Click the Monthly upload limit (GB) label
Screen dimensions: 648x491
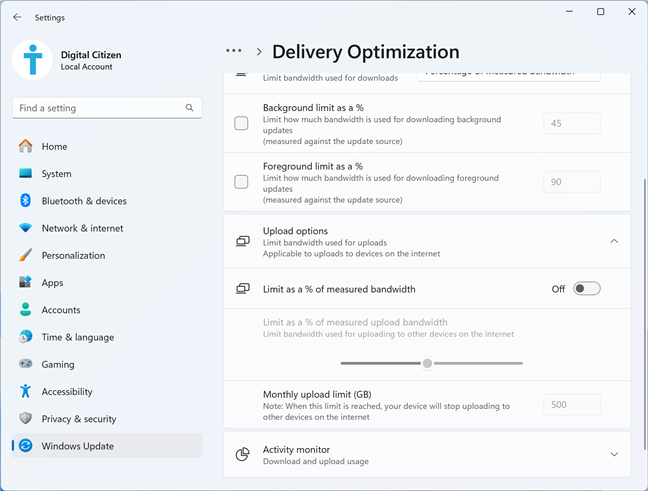pos(317,394)
